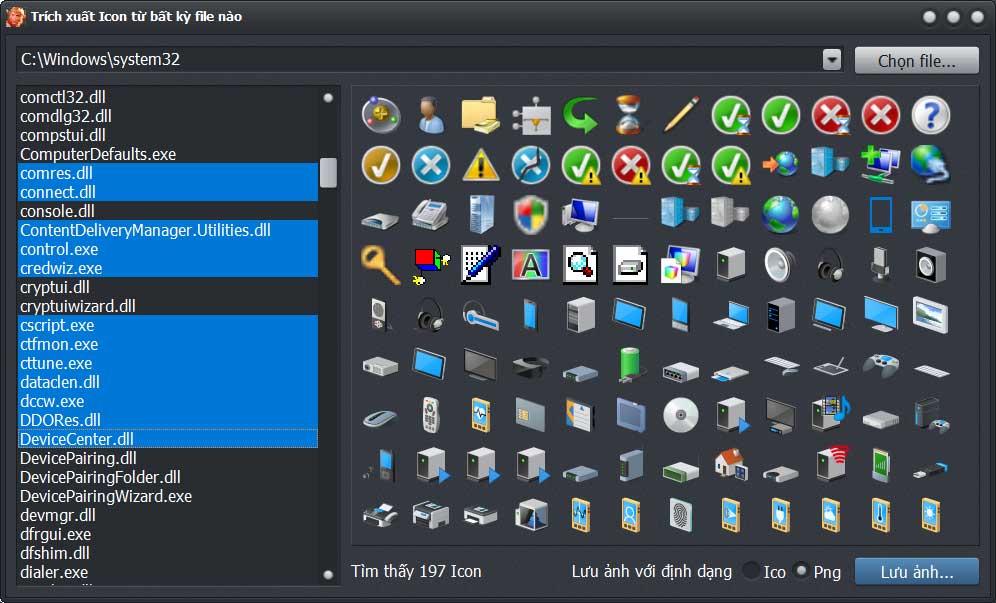The height and width of the screenshot is (603, 996).
Task: Select the green battery icon
Action: [630, 363]
